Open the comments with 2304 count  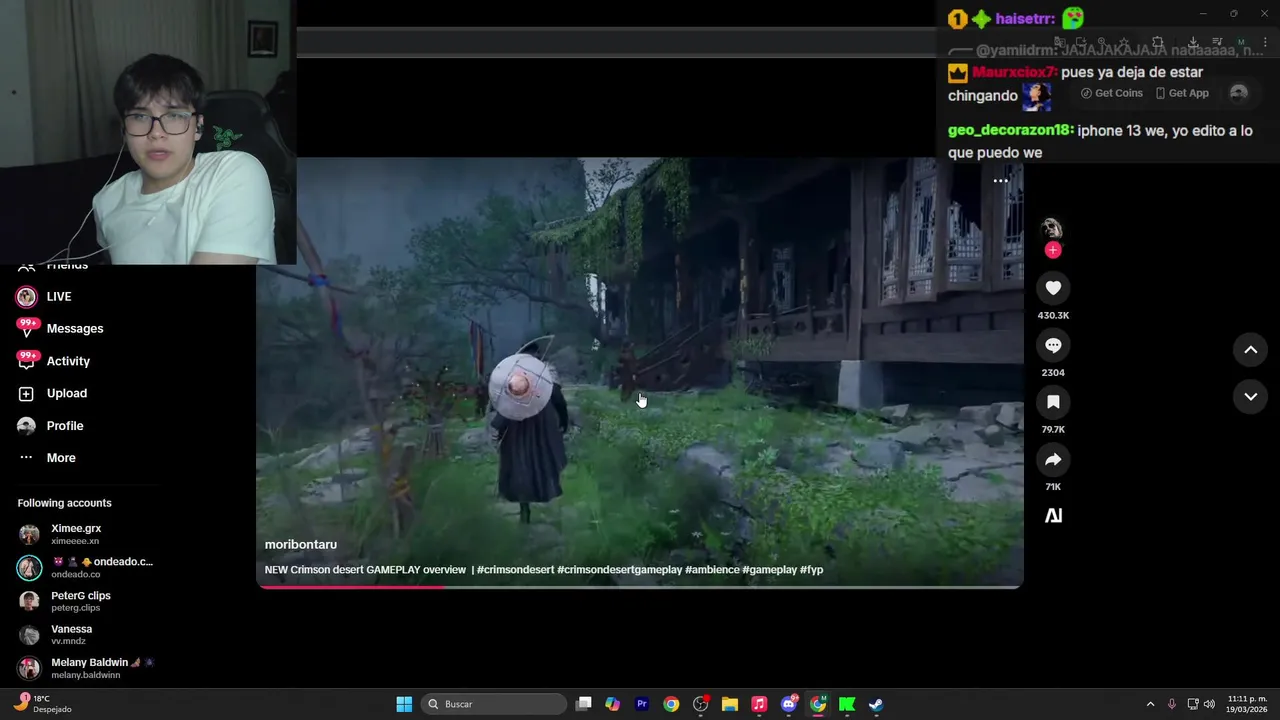point(1053,345)
